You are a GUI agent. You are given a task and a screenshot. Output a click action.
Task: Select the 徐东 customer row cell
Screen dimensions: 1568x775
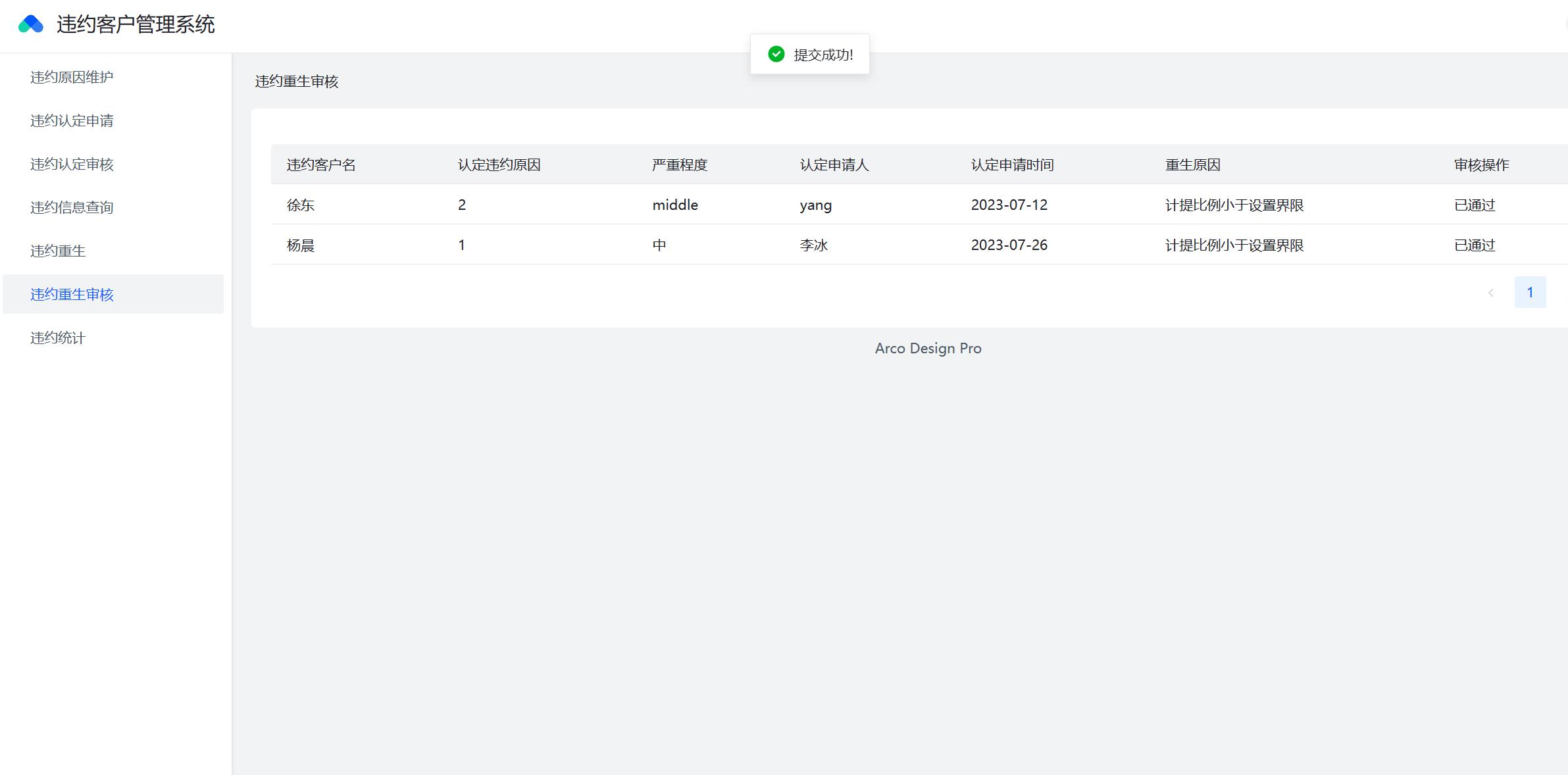[301, 205]
